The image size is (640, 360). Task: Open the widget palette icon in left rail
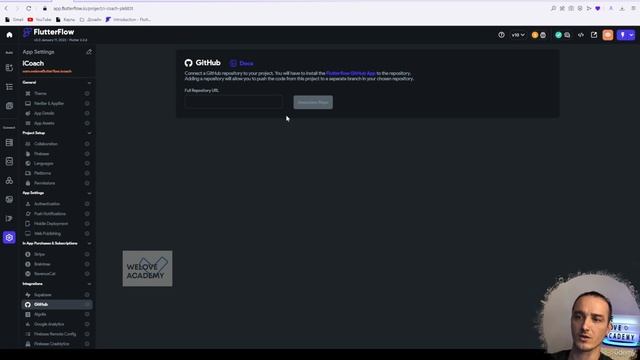click(9, 68)
